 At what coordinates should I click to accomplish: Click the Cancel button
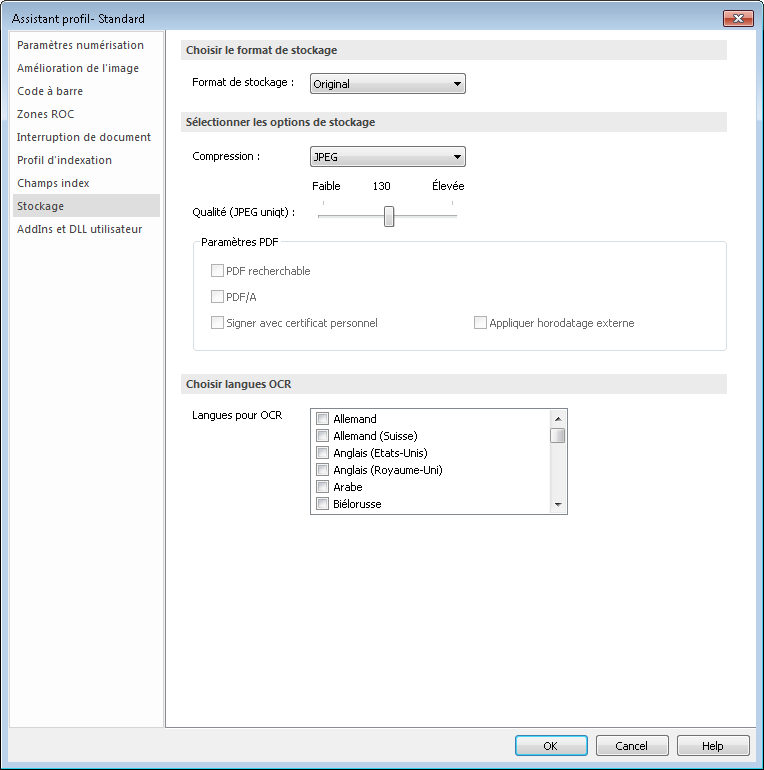tap(632, 746)
